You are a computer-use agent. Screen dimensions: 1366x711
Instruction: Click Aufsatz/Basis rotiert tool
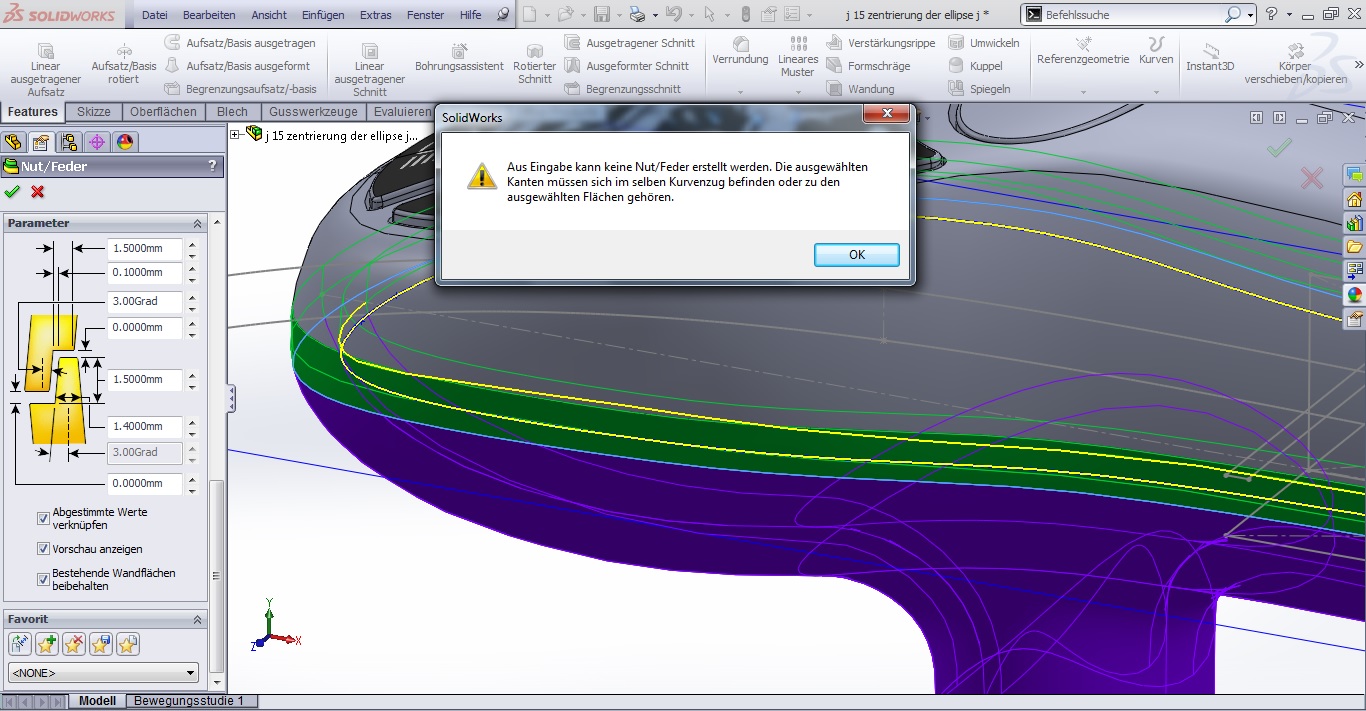coord(124,65)
